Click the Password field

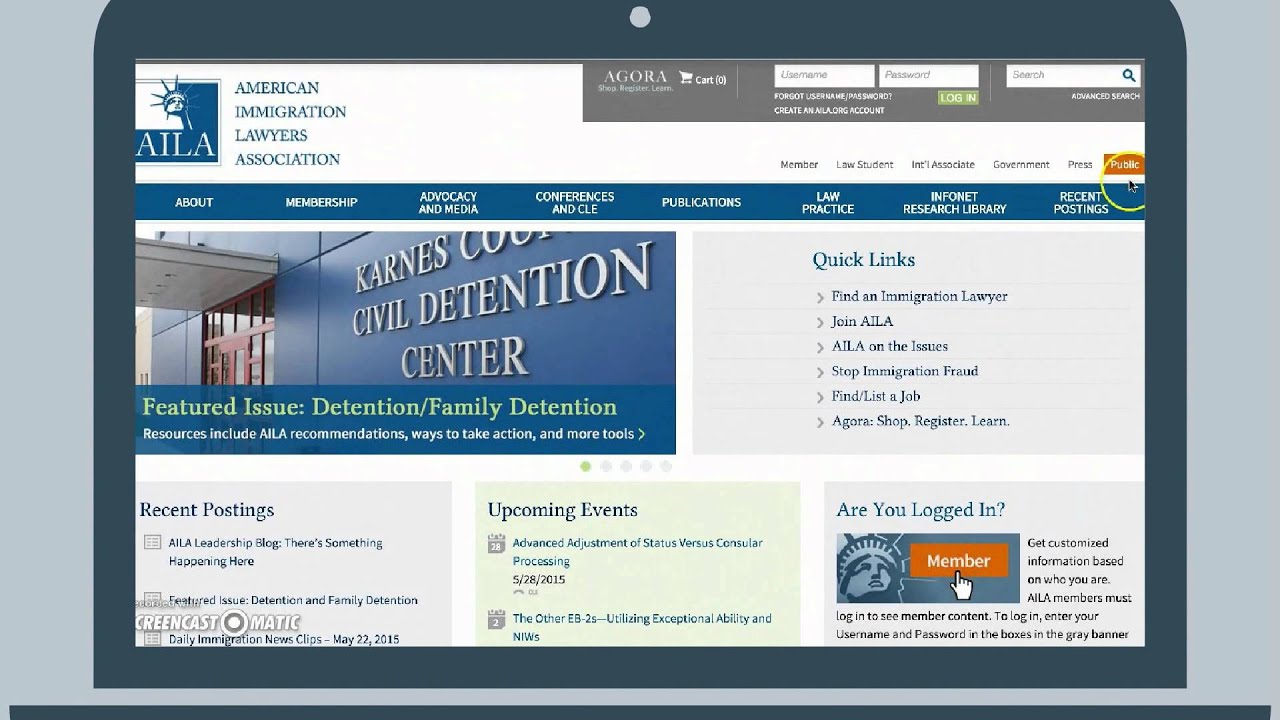tap(928, 75)
